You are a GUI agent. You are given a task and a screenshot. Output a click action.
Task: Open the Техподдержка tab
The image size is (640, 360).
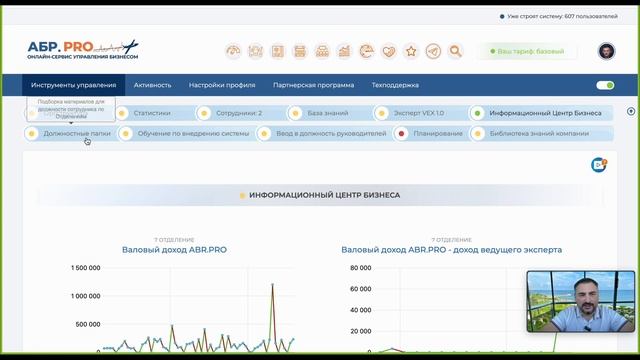pos(395,85)
